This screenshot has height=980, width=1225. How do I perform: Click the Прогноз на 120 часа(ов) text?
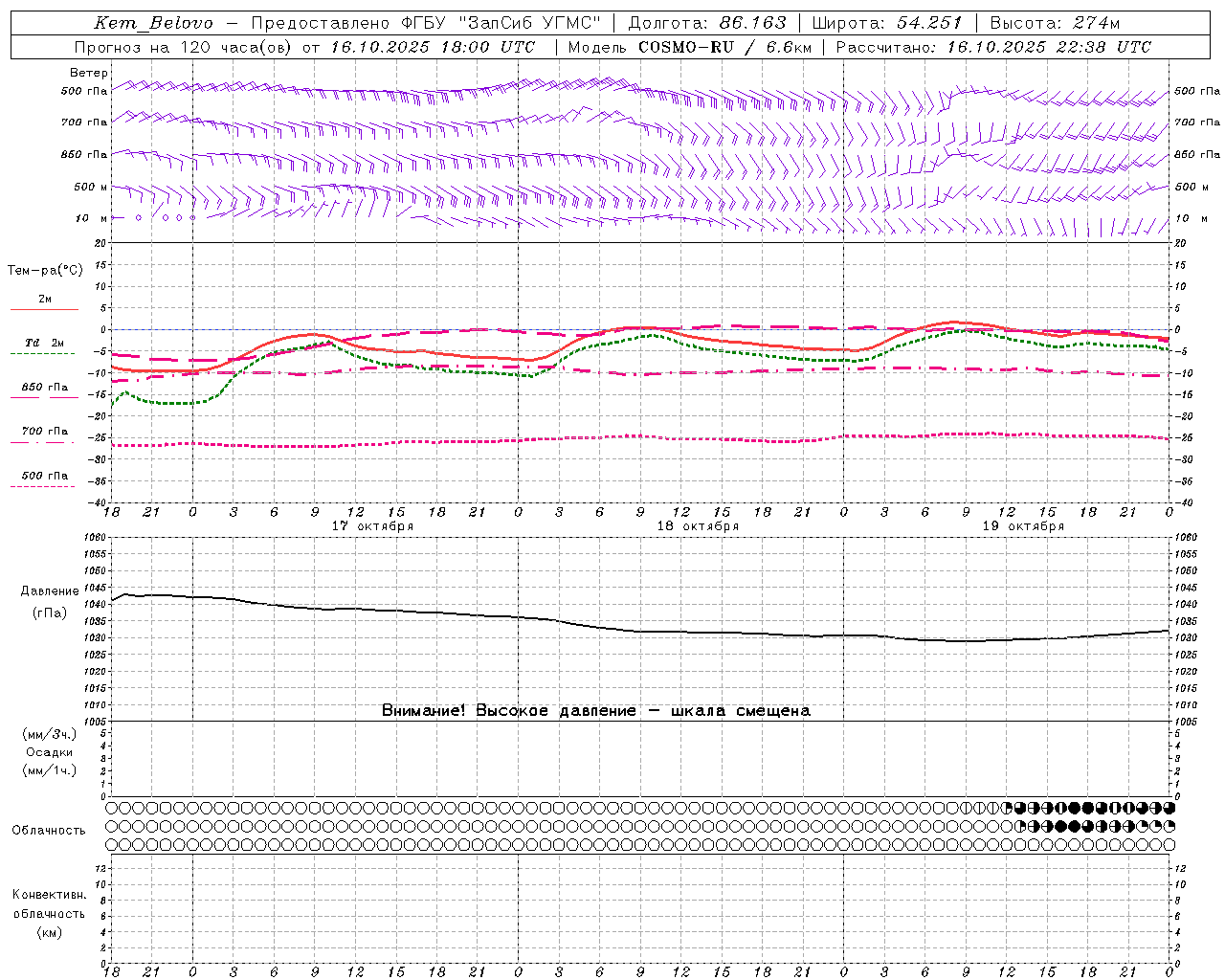(x=185, y=47)
